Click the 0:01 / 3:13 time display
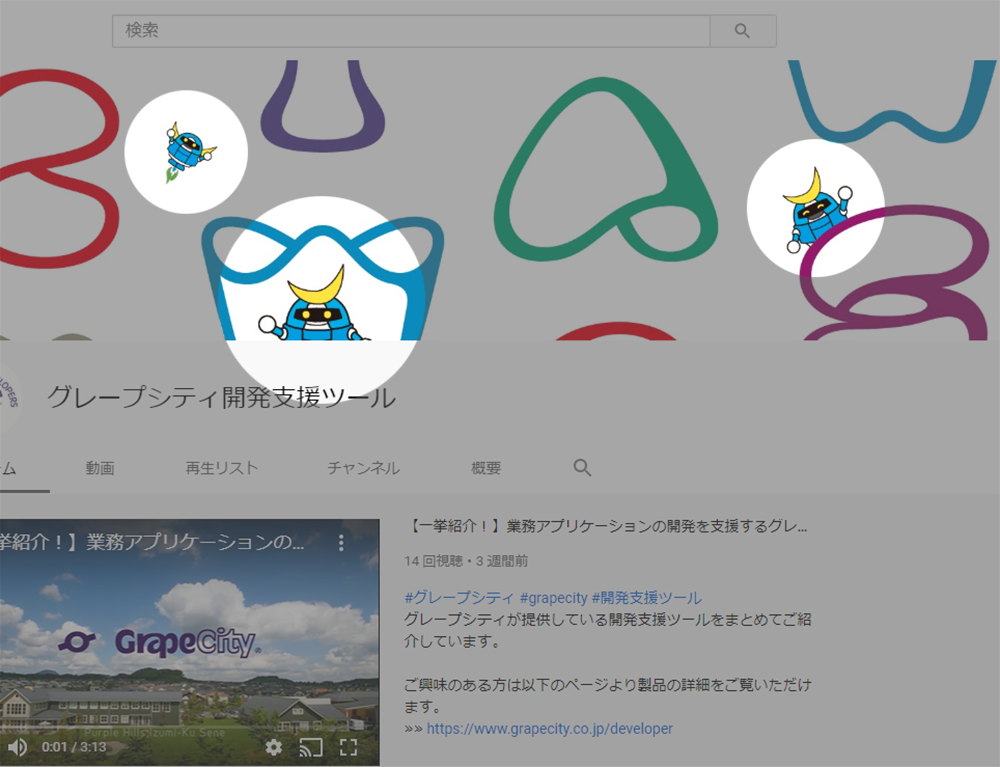The width and height of the screenshot is (1000, 767). pos(74,747)
